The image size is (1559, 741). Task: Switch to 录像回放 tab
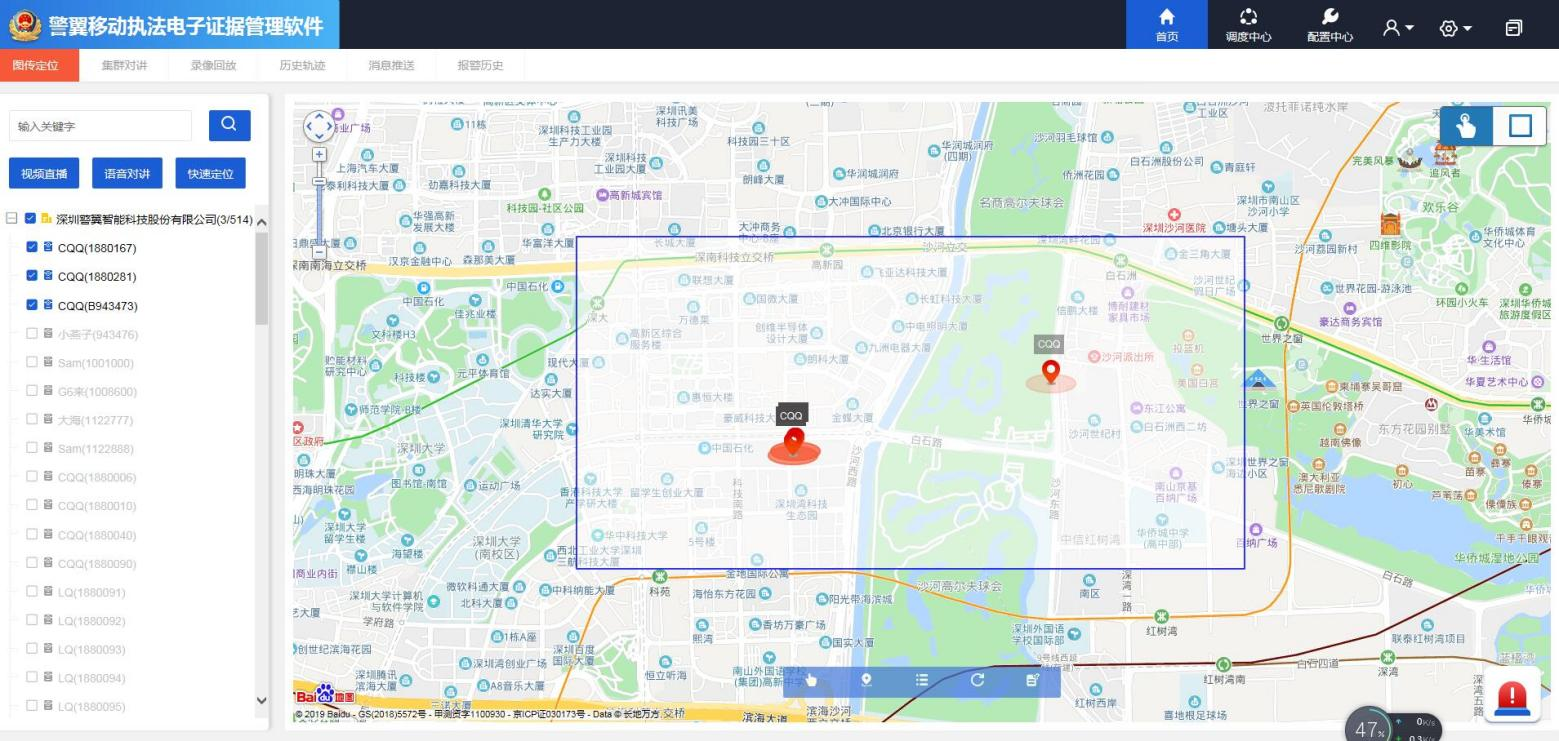coord(213,65)
